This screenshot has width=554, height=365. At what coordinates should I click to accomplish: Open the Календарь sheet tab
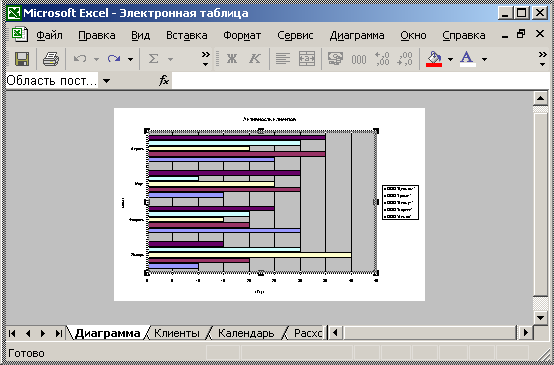coord(246,333)
